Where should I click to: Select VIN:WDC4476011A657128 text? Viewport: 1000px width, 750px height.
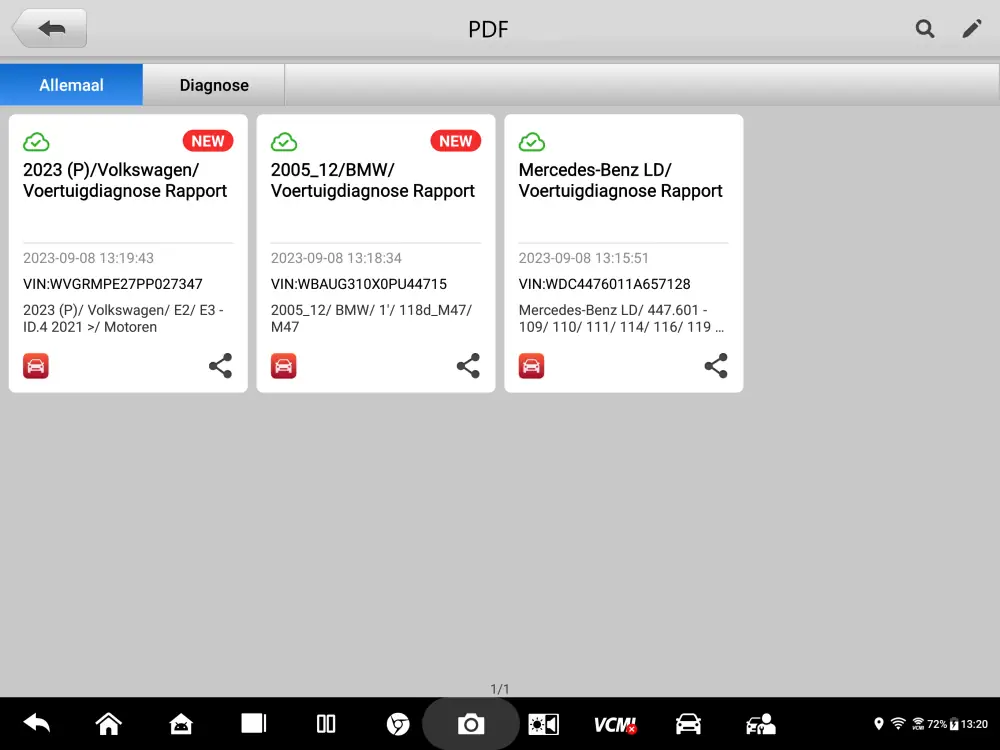(x=605, y=284)
